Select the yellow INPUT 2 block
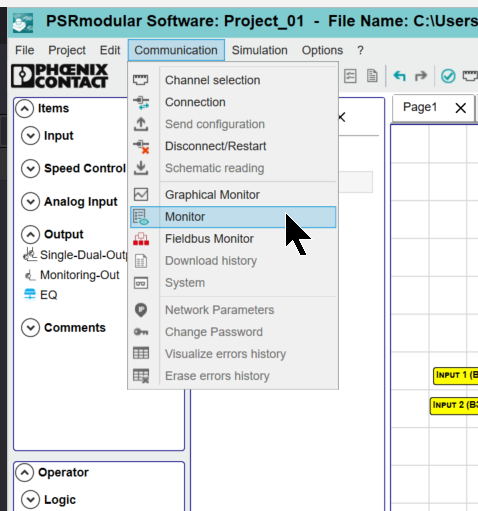 454,405
